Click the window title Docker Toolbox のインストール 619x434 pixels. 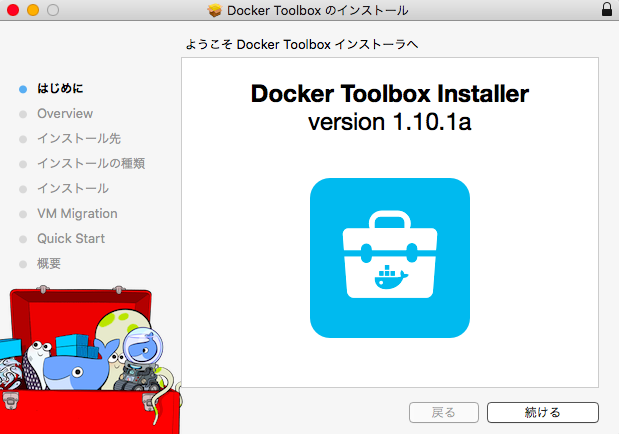318,10
